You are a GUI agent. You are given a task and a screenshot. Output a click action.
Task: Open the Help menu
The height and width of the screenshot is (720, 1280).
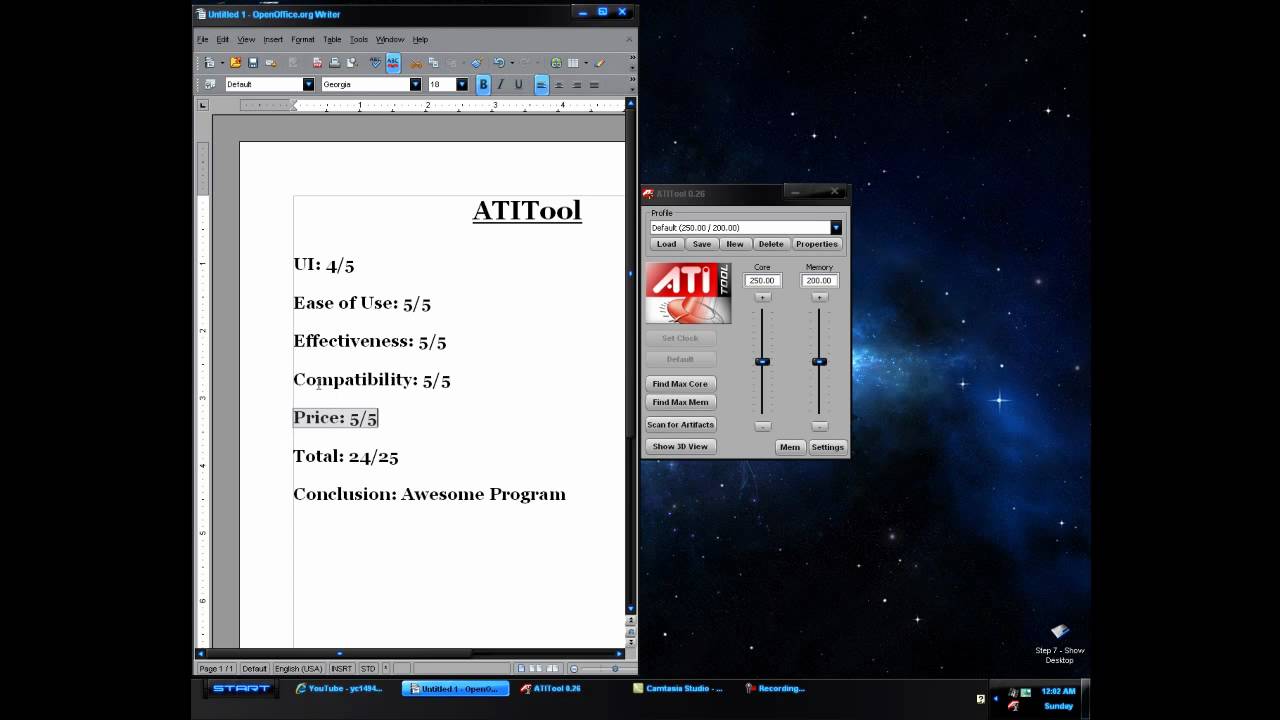[x=420, y=40]
